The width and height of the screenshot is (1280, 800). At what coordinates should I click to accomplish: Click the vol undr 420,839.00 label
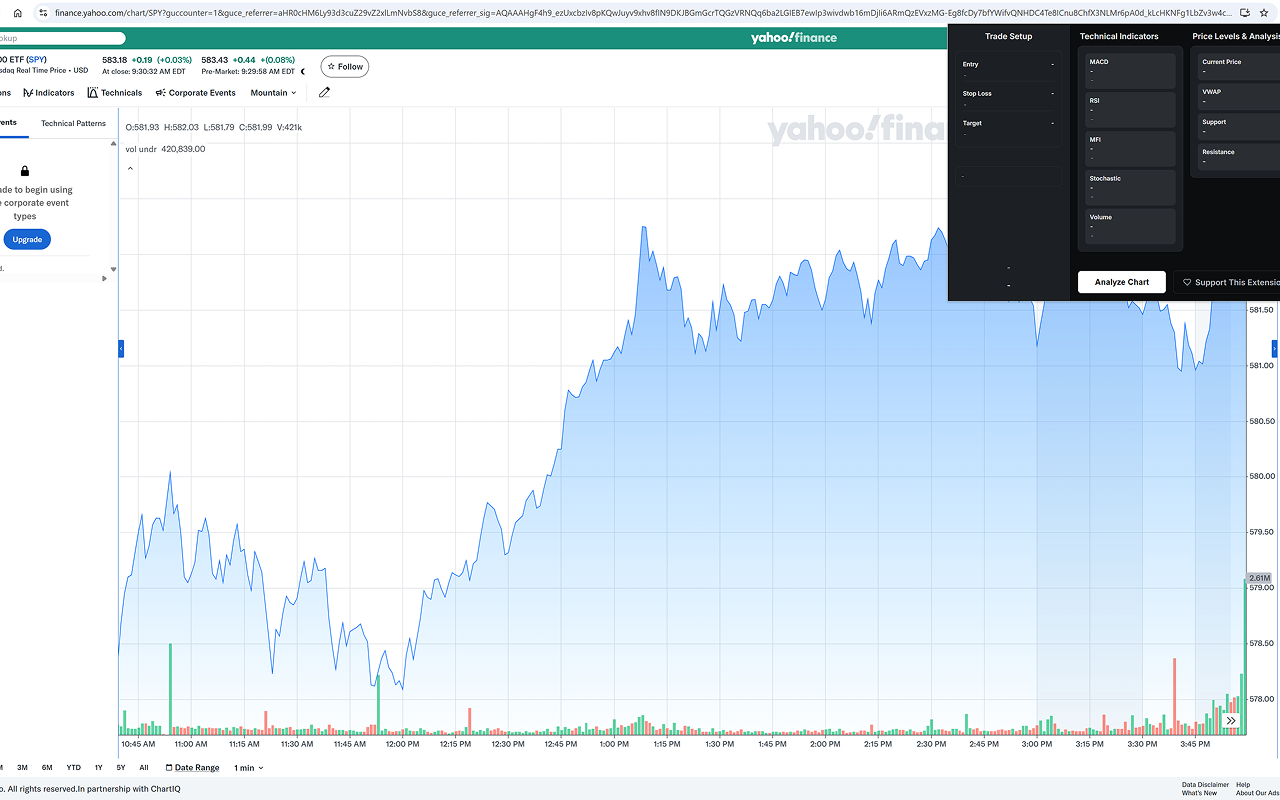pyautogui.click(x=165, y=149)
